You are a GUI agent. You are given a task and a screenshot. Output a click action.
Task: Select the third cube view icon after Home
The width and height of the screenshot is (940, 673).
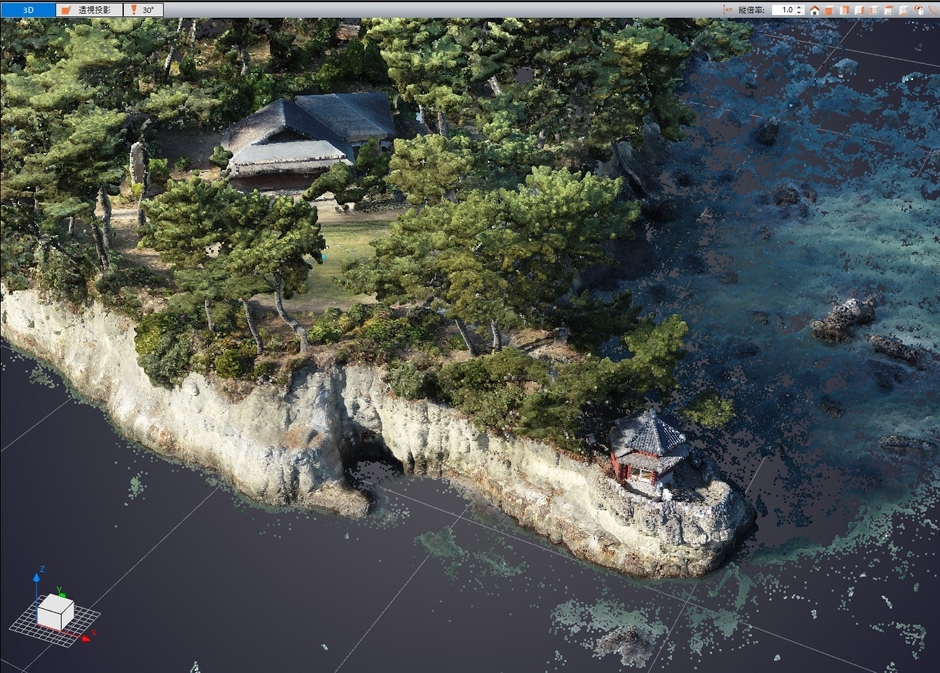pos(860,10)
